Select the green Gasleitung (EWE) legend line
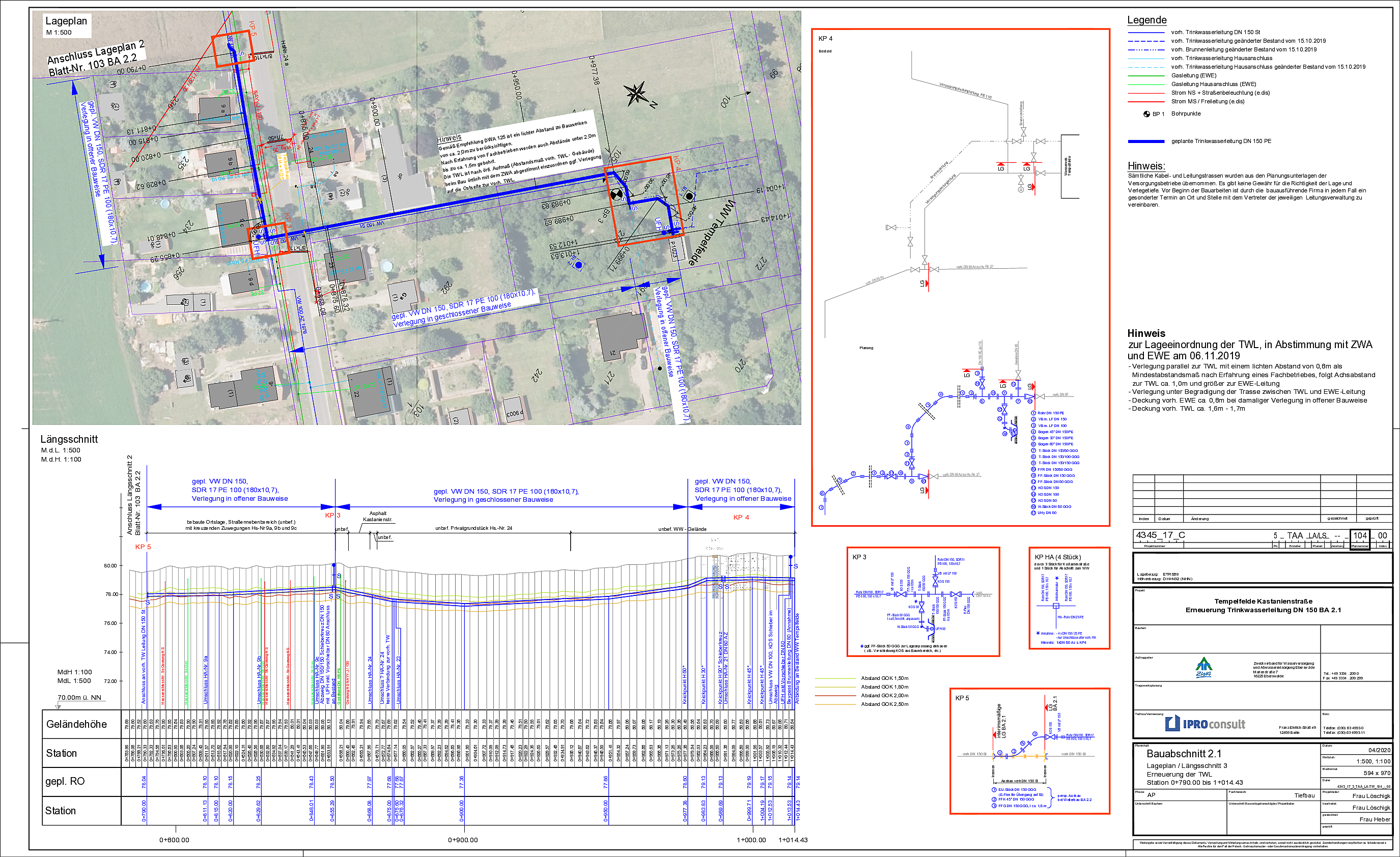The image size is (1400, 857). [x=1146, y=75]
